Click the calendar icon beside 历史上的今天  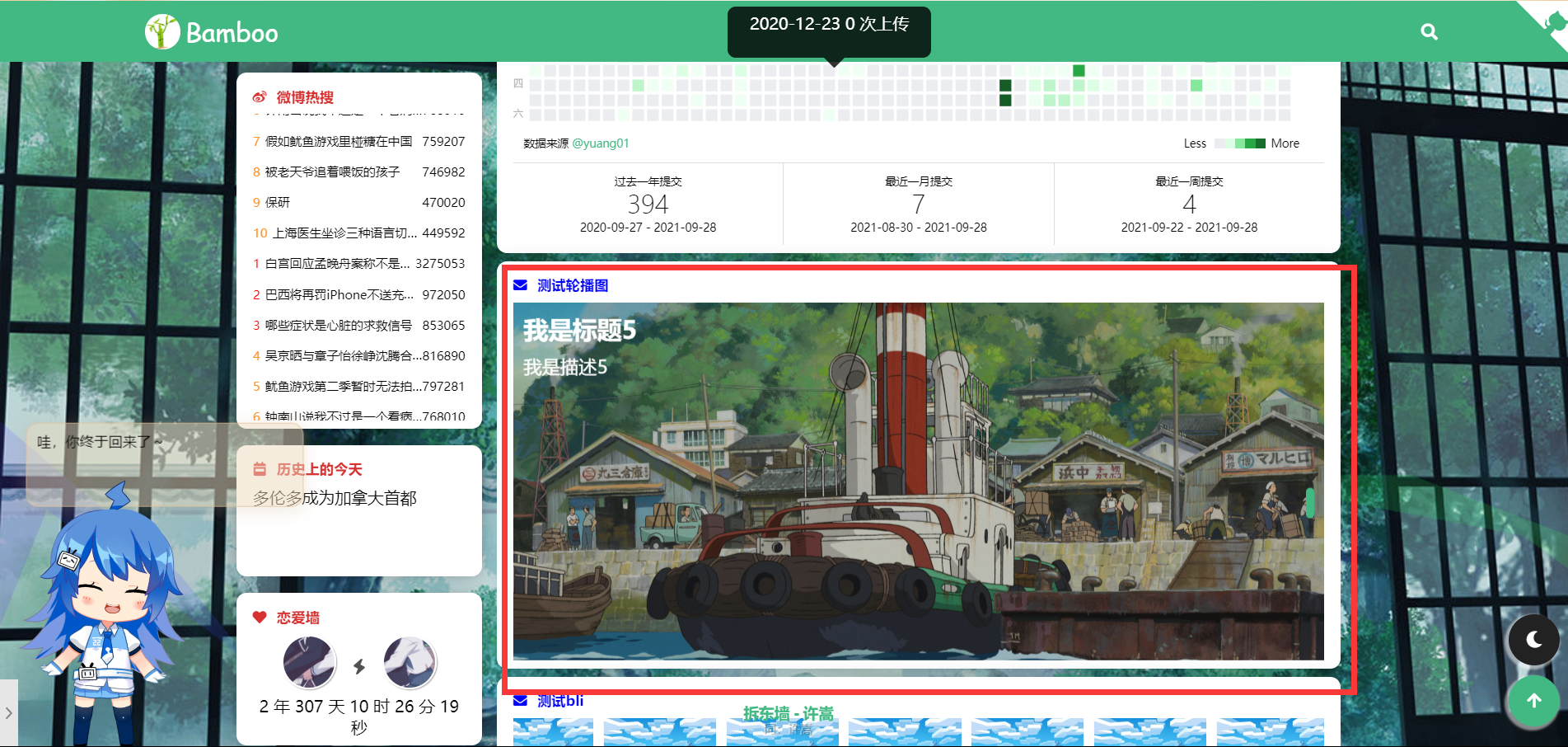click(x=260, y=469)
